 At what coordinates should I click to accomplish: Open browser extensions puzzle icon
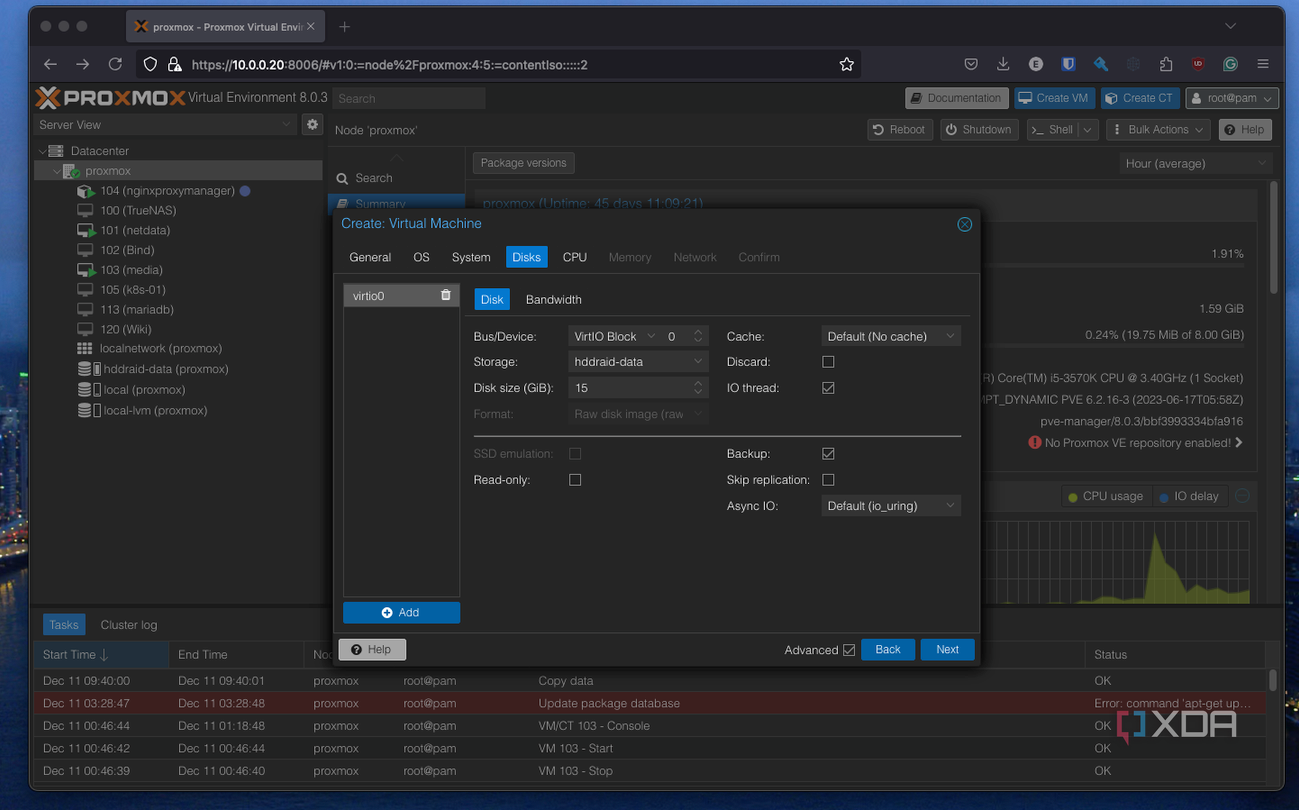tap(1166, 64)
